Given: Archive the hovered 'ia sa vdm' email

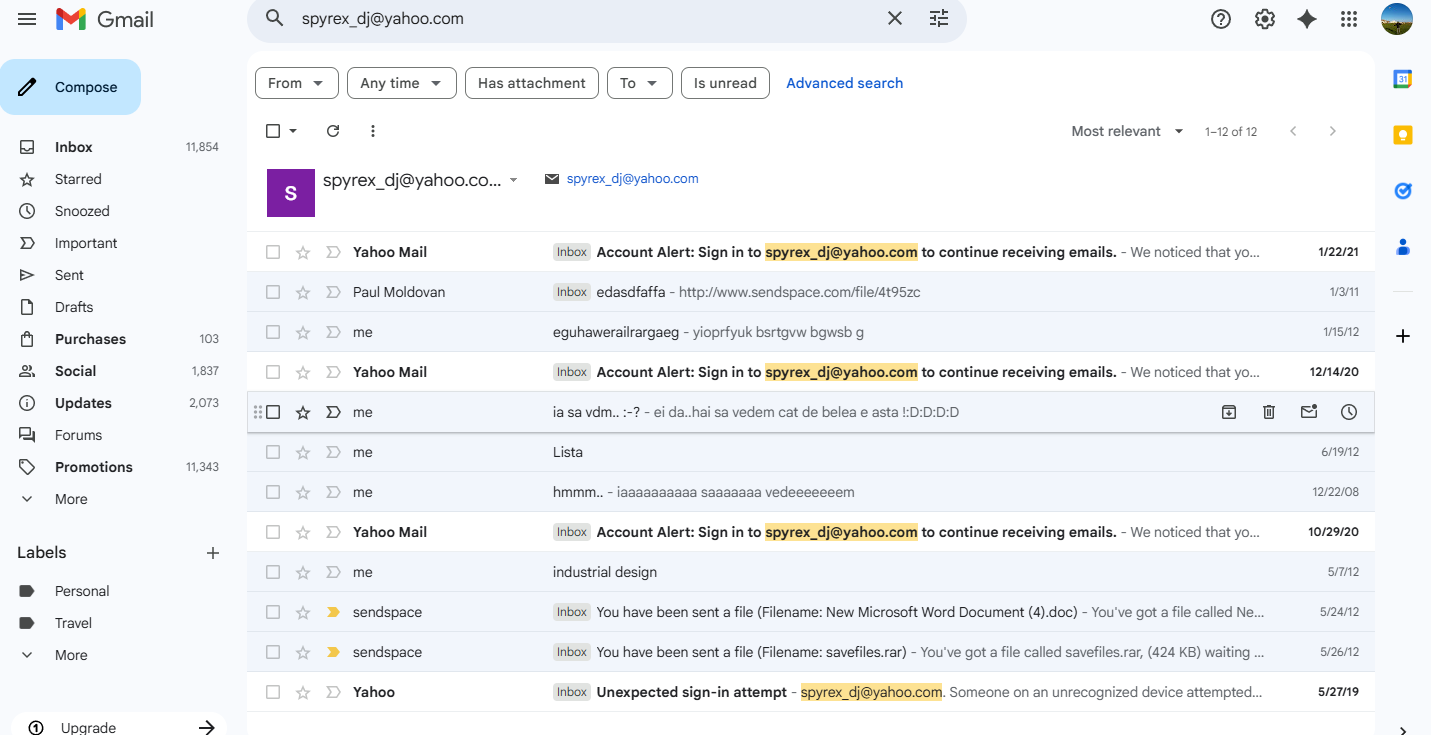Looking at the screenshot, I should click(1229, 412).
